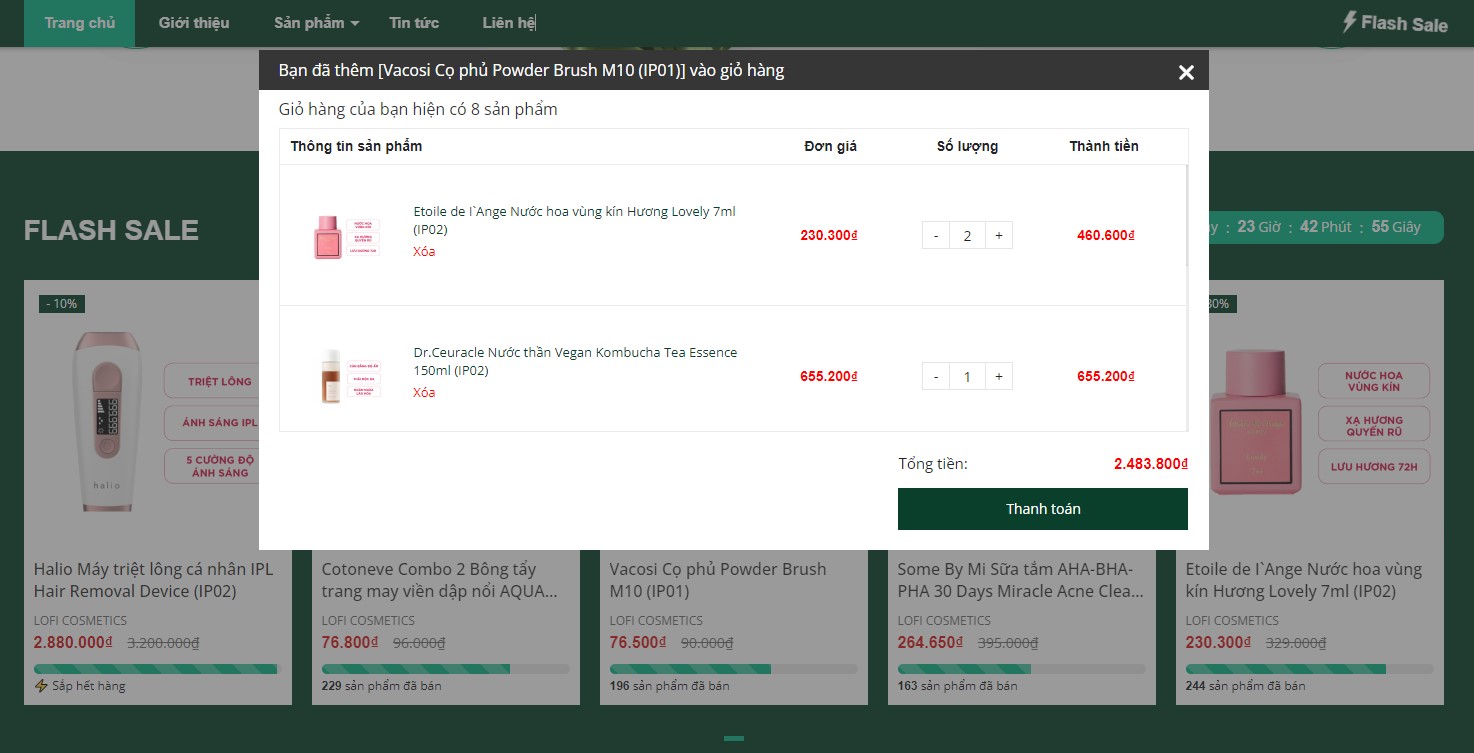Go to Giới thiệu page
This screenshot has width=1474, height=753.
coord(194,23)
